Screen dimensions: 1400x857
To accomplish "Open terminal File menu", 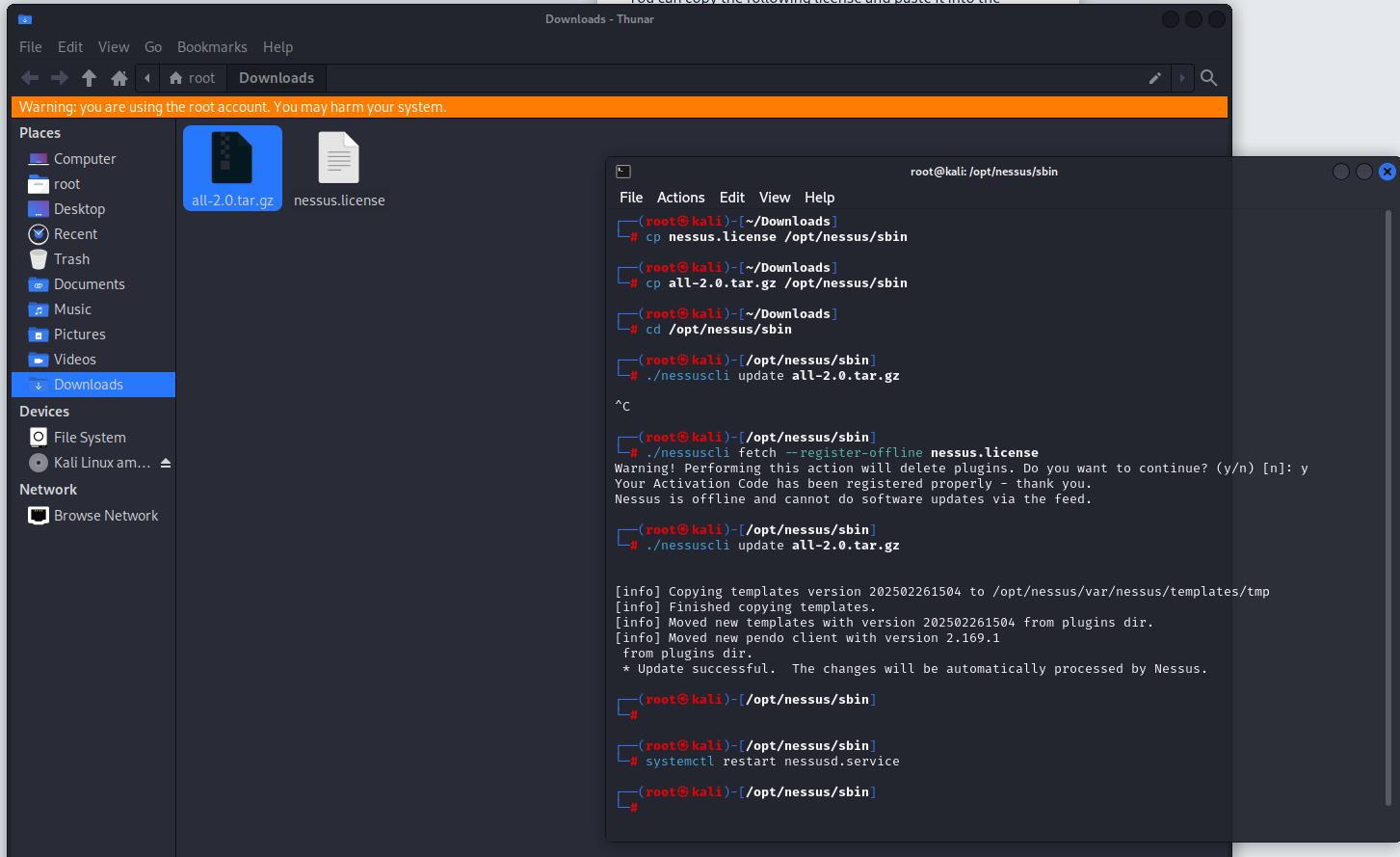I will point(631,198).
